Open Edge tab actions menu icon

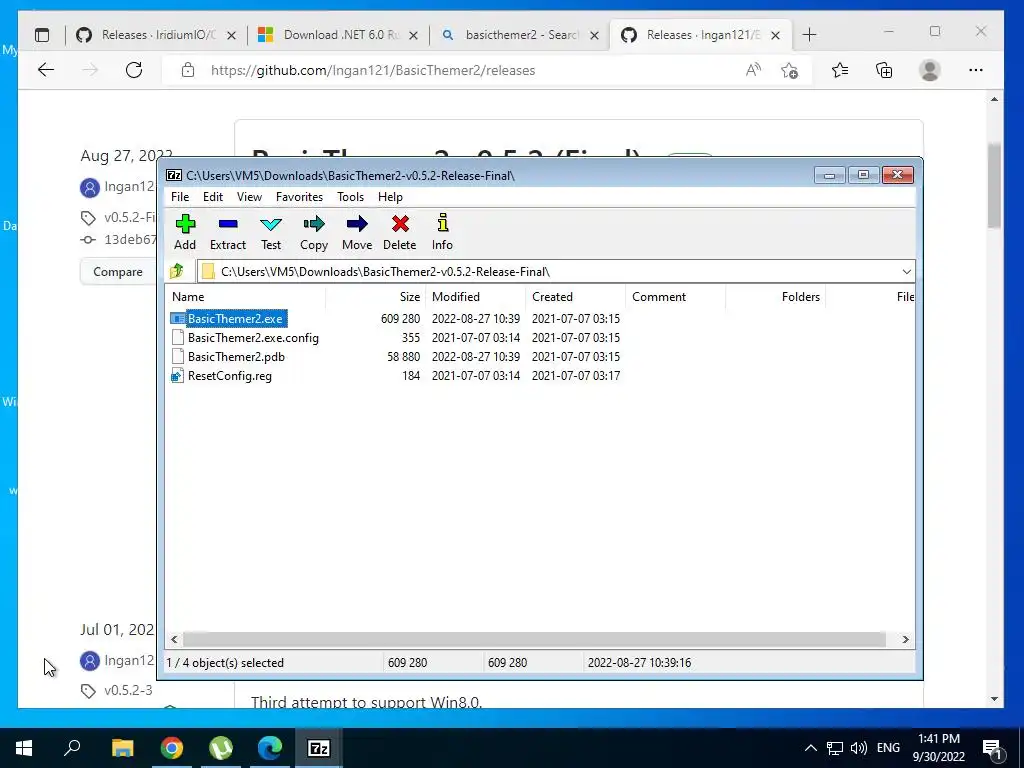(42, 35)
